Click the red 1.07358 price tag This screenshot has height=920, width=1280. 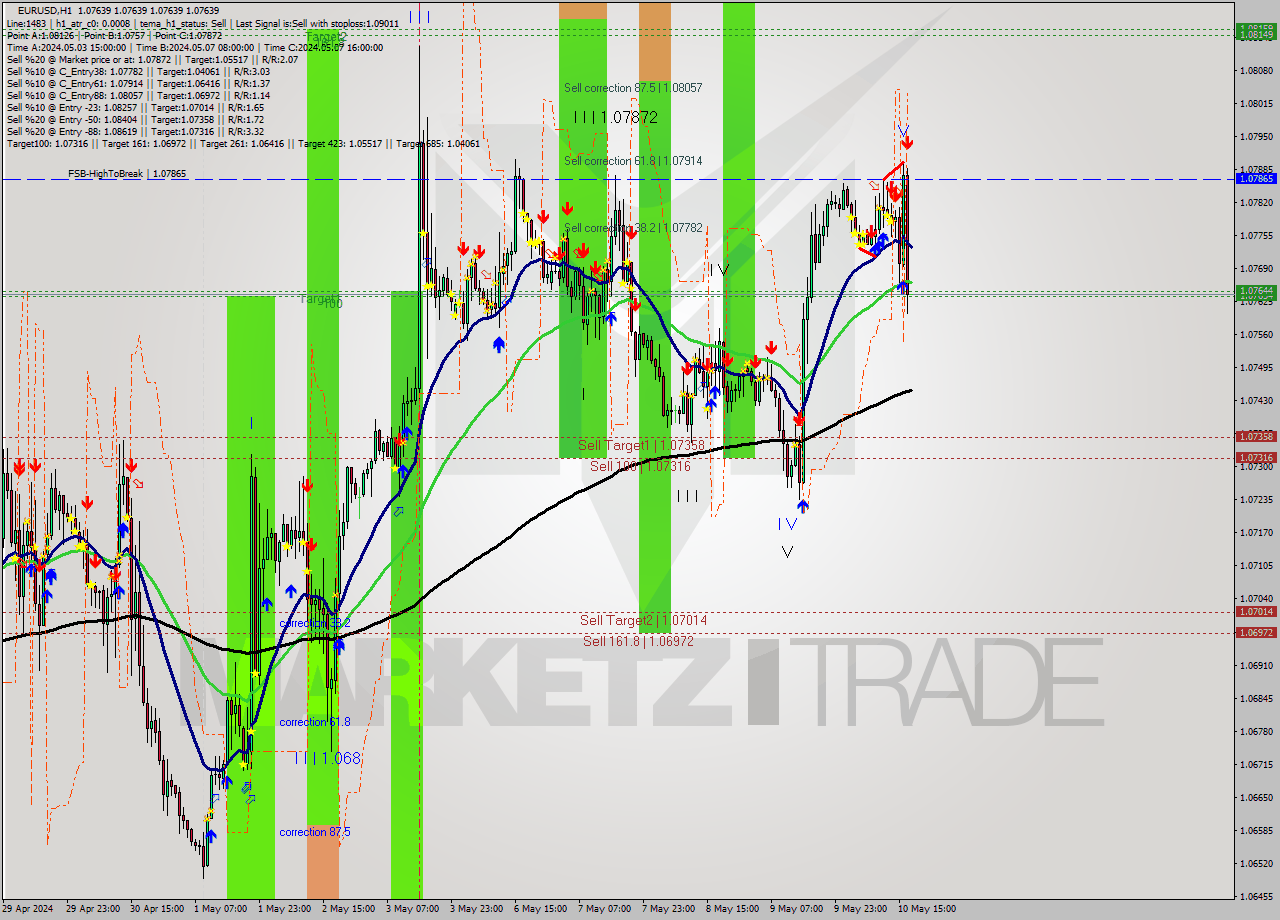tap(1256, 436)
